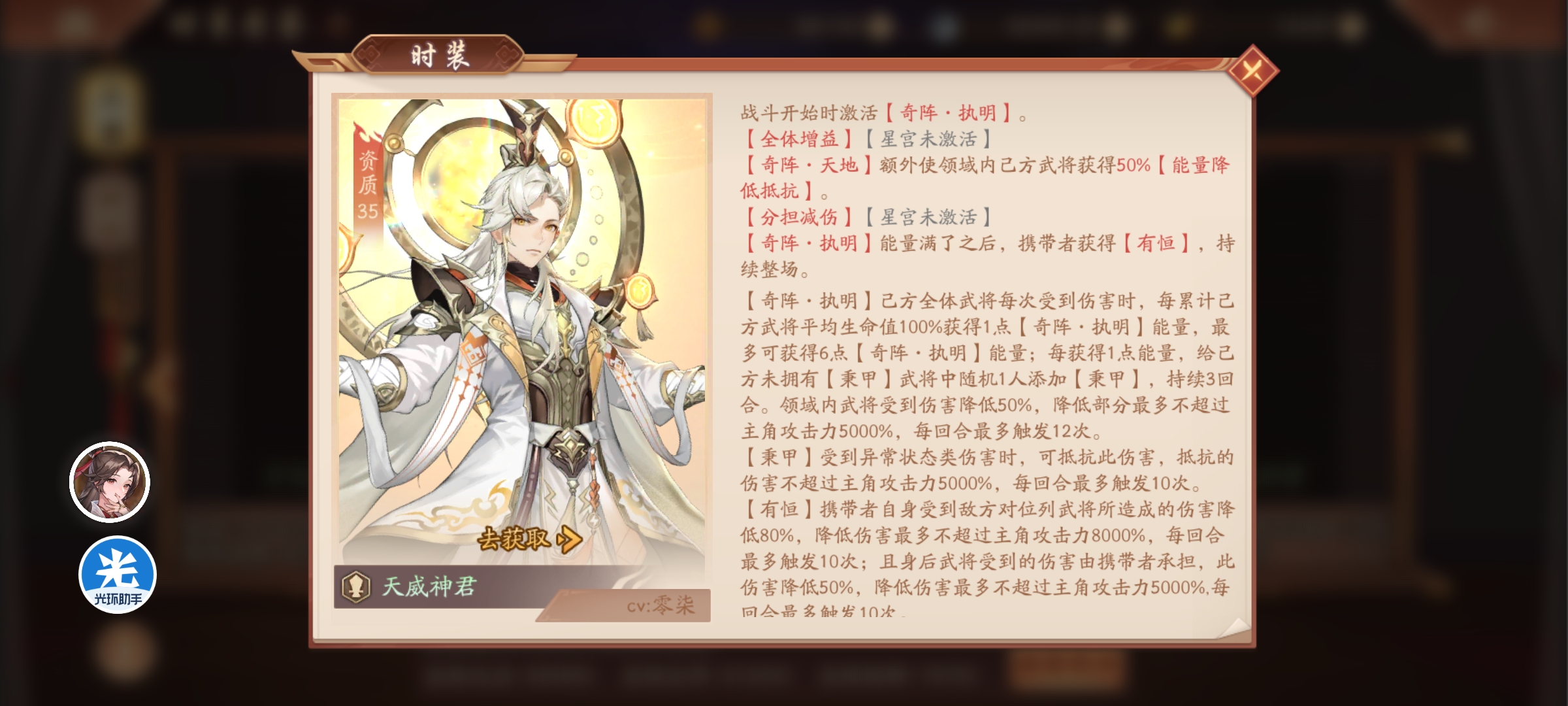Click the cv:零柒 voice actor tag

coord(660,606)
